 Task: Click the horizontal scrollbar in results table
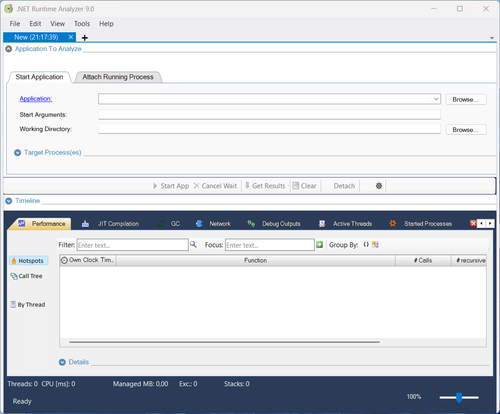224,342
